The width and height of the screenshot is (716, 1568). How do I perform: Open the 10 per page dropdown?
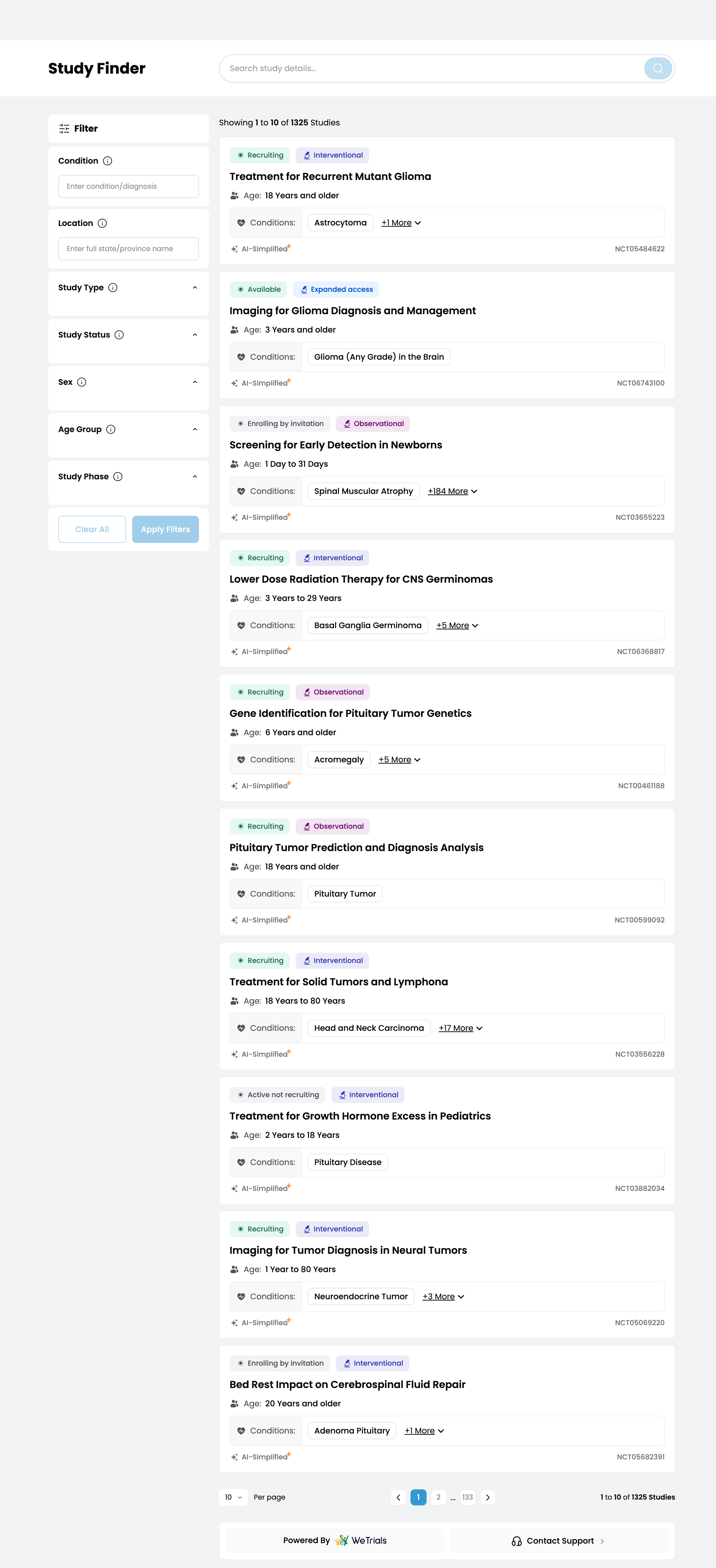(x=233, y=1497)
